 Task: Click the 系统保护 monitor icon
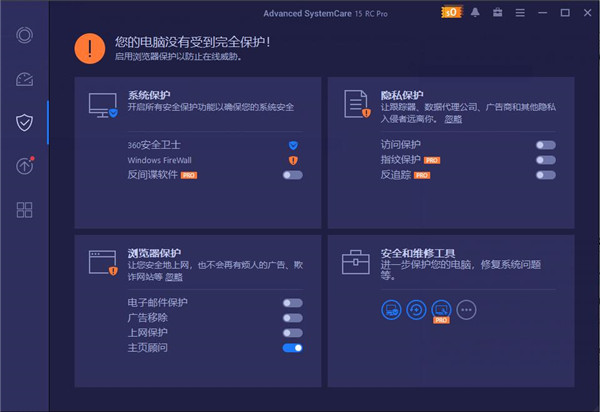click(x=103, y=105)
